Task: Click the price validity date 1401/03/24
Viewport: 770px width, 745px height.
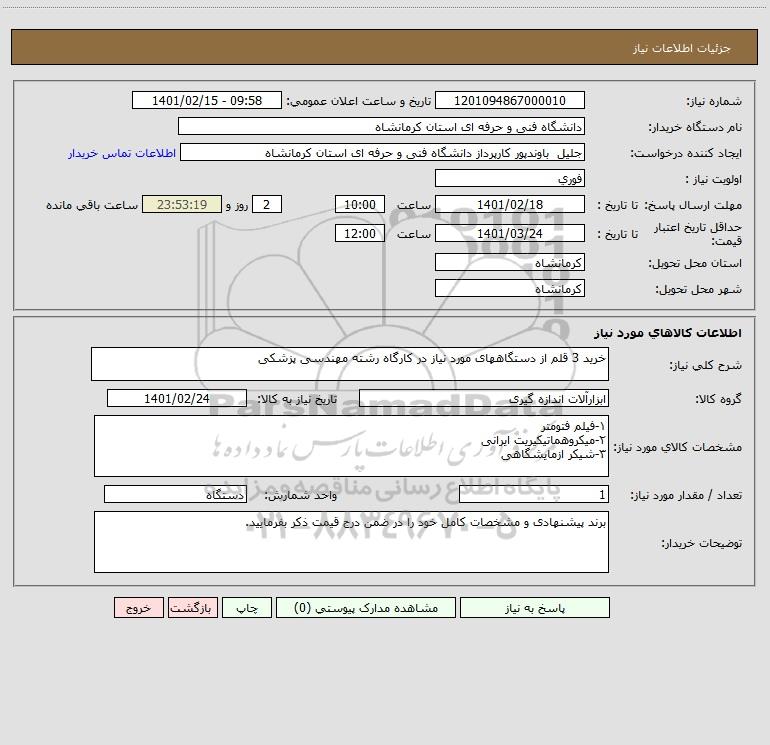Action: click(510, 233)
